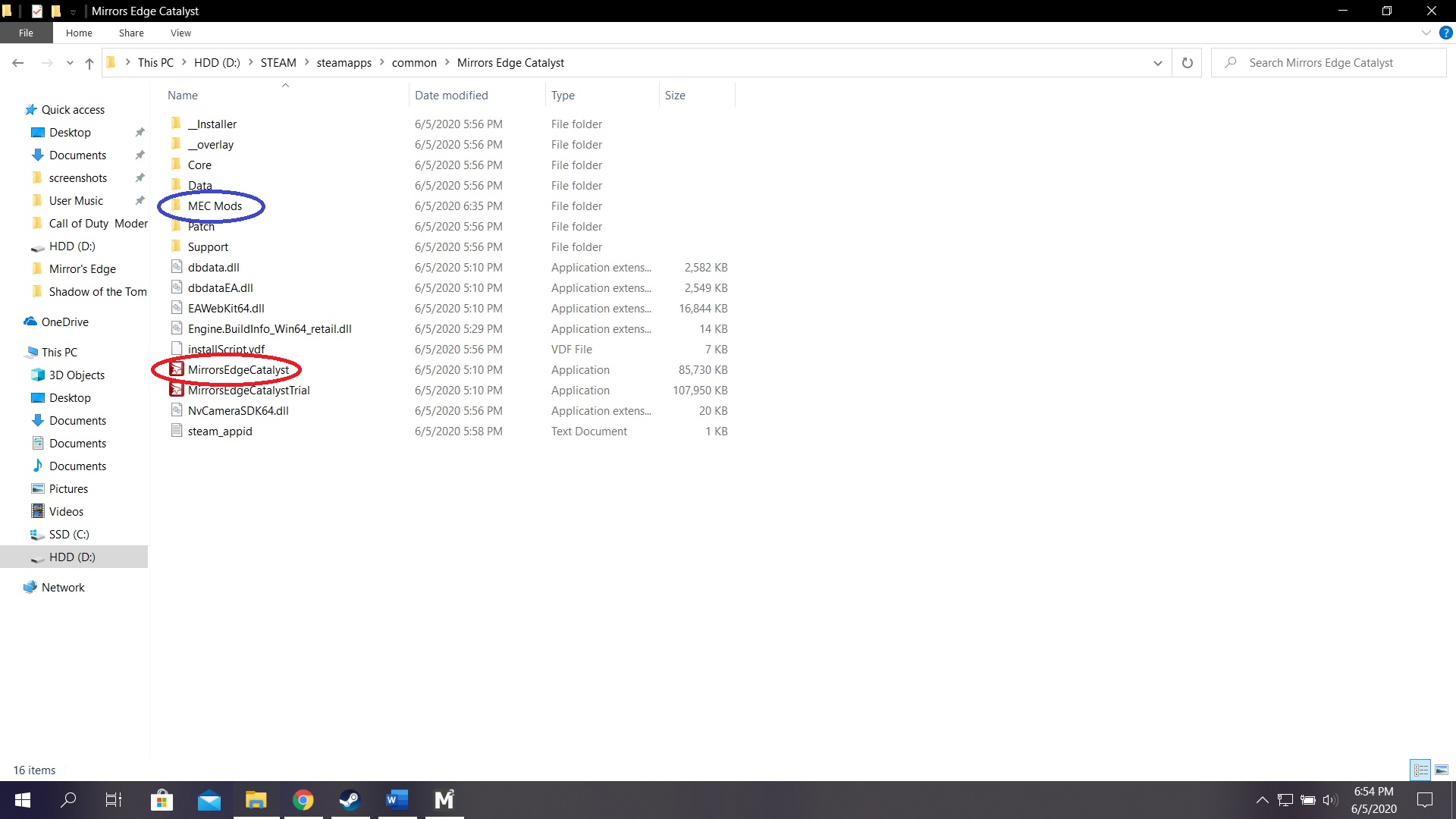This screenshot has width=1456, height=819.
Task: Launch Google Chrome from taskbar
Action: tap(303, 800)
